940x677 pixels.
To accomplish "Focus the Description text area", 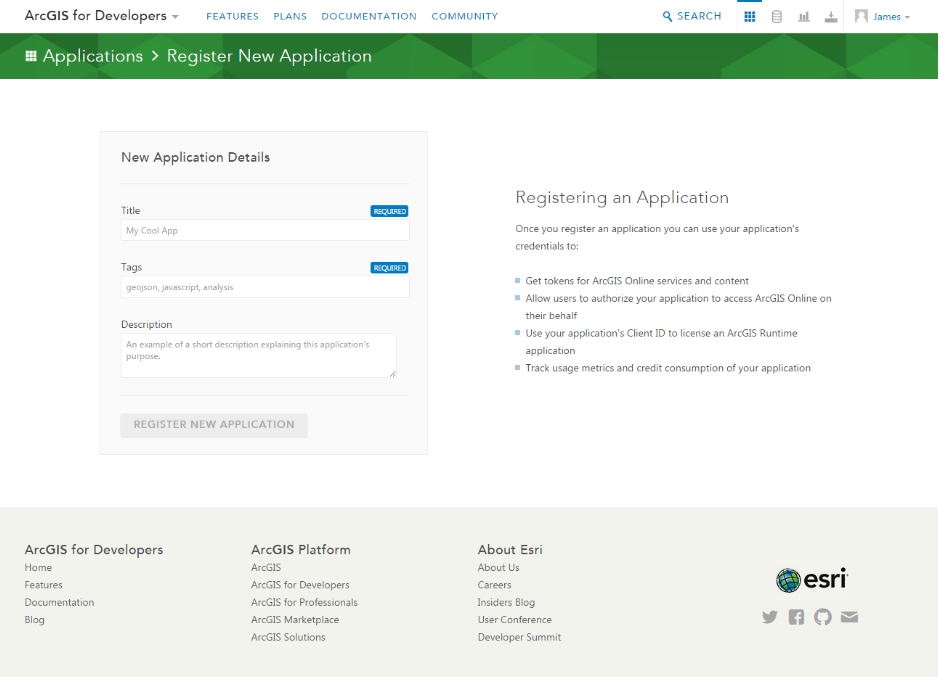I will [258, 356].
